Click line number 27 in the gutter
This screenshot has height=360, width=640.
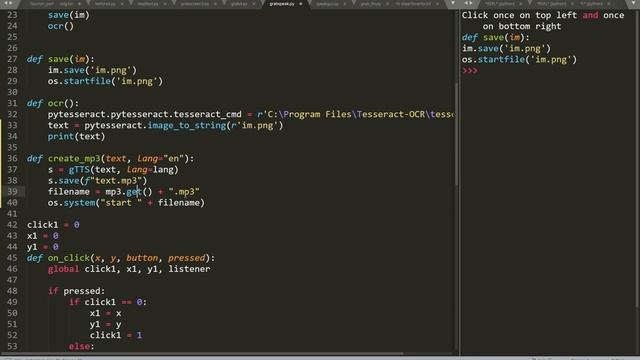(x=13, y=59)
